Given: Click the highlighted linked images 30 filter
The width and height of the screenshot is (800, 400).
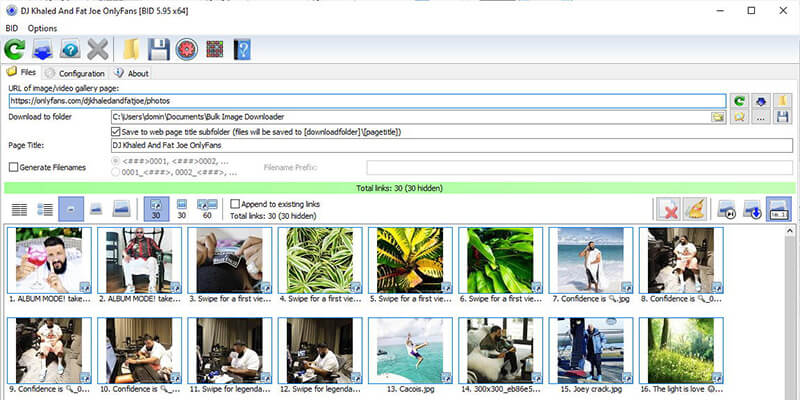Looking at the screenshot, I should coord(156,209).
